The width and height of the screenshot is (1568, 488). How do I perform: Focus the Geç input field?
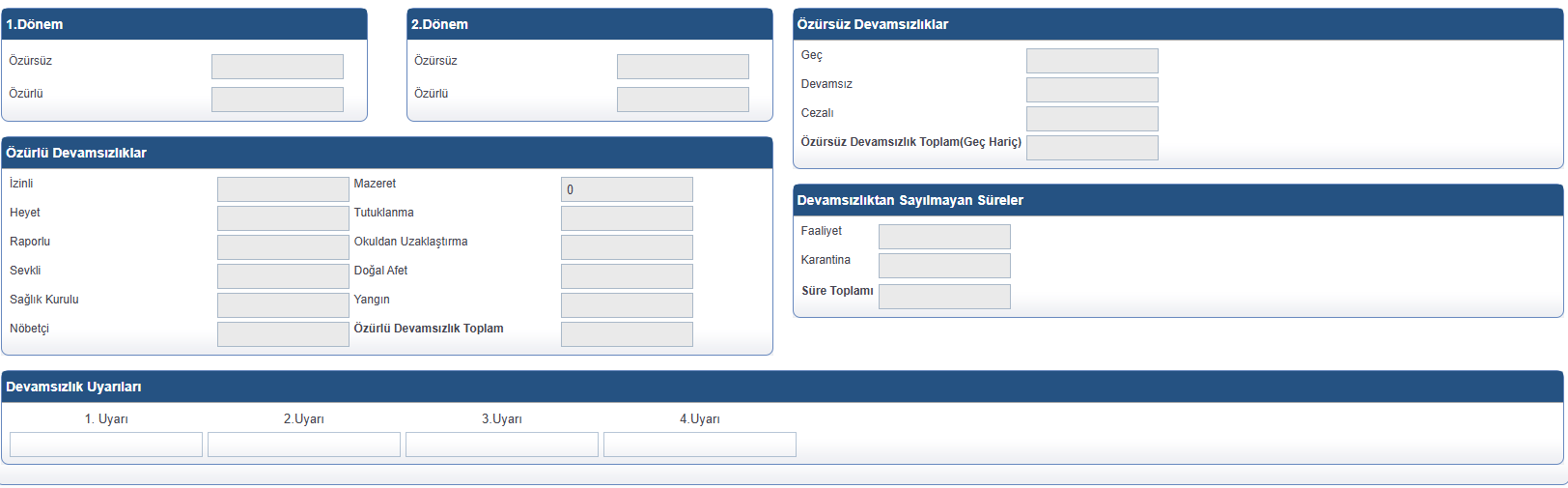pyautogui.click(x=1092, y=61)
